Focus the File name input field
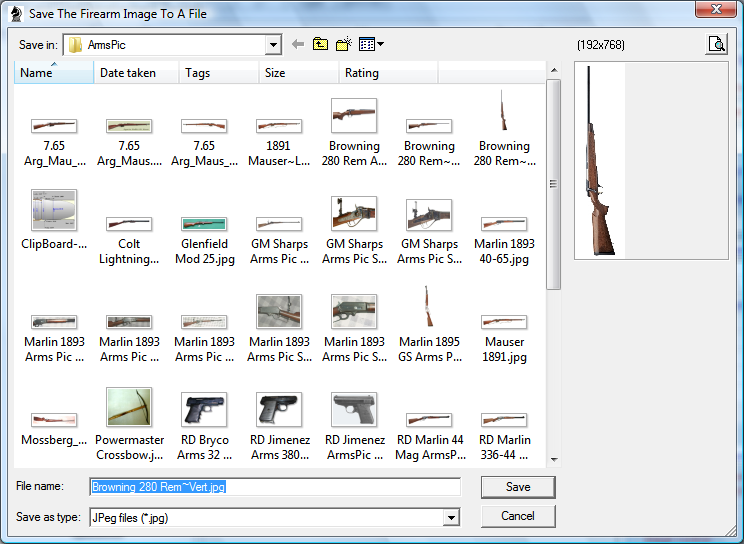The height and width of the screenshot is (544, 744). click(x=275, y=487)
